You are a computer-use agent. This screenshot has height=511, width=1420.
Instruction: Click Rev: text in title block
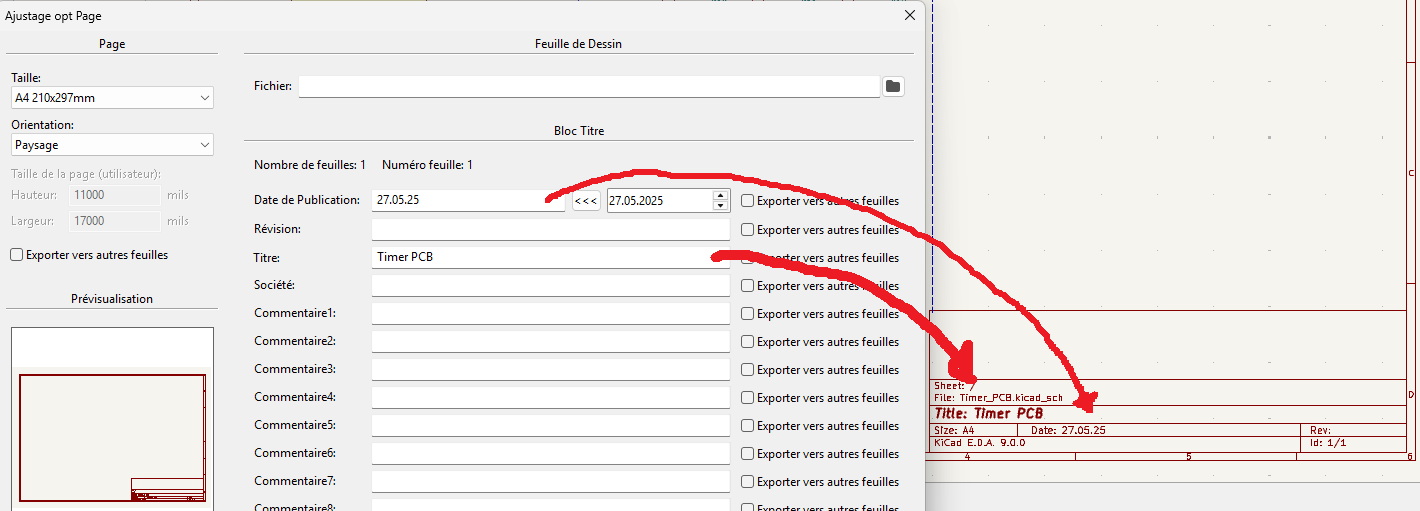(1320, 430)
